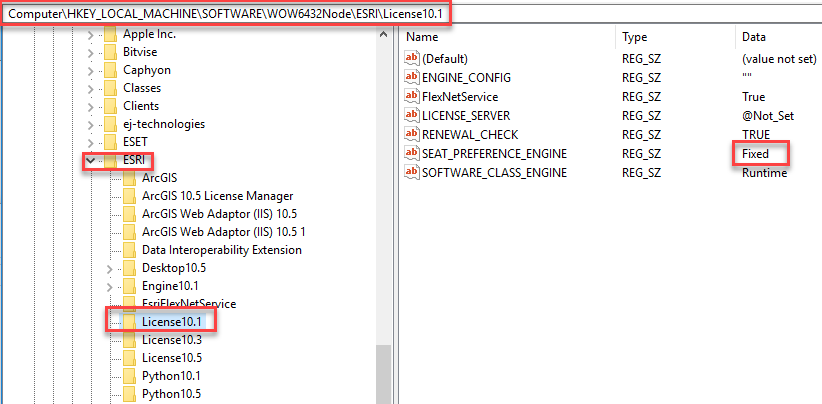The width and height of the screenshot is (822, 404).
Task: Click the Python10.5 folder icon
Action: (x=128, y=394)
